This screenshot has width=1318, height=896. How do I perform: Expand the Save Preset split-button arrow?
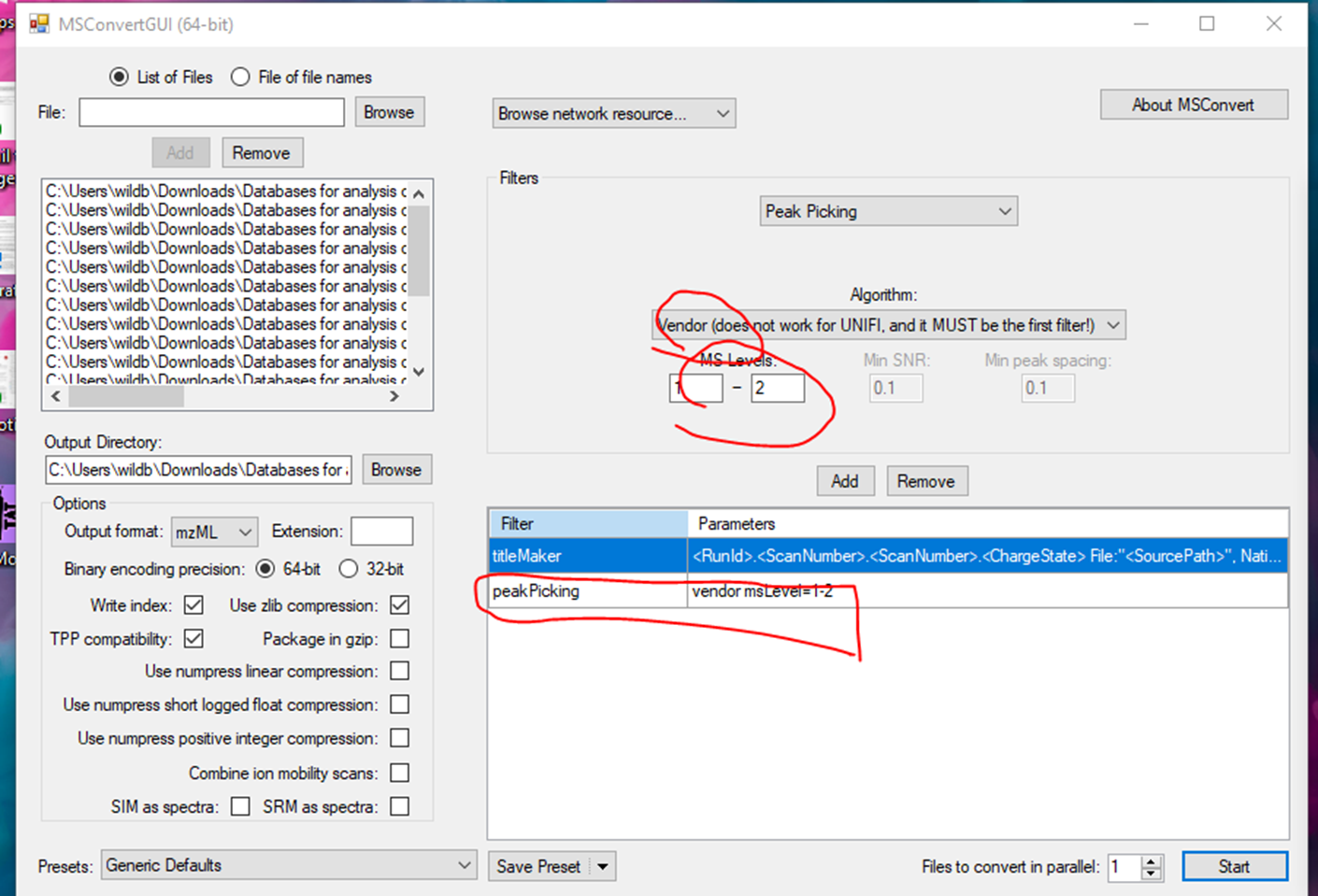(x=603, y=865)
